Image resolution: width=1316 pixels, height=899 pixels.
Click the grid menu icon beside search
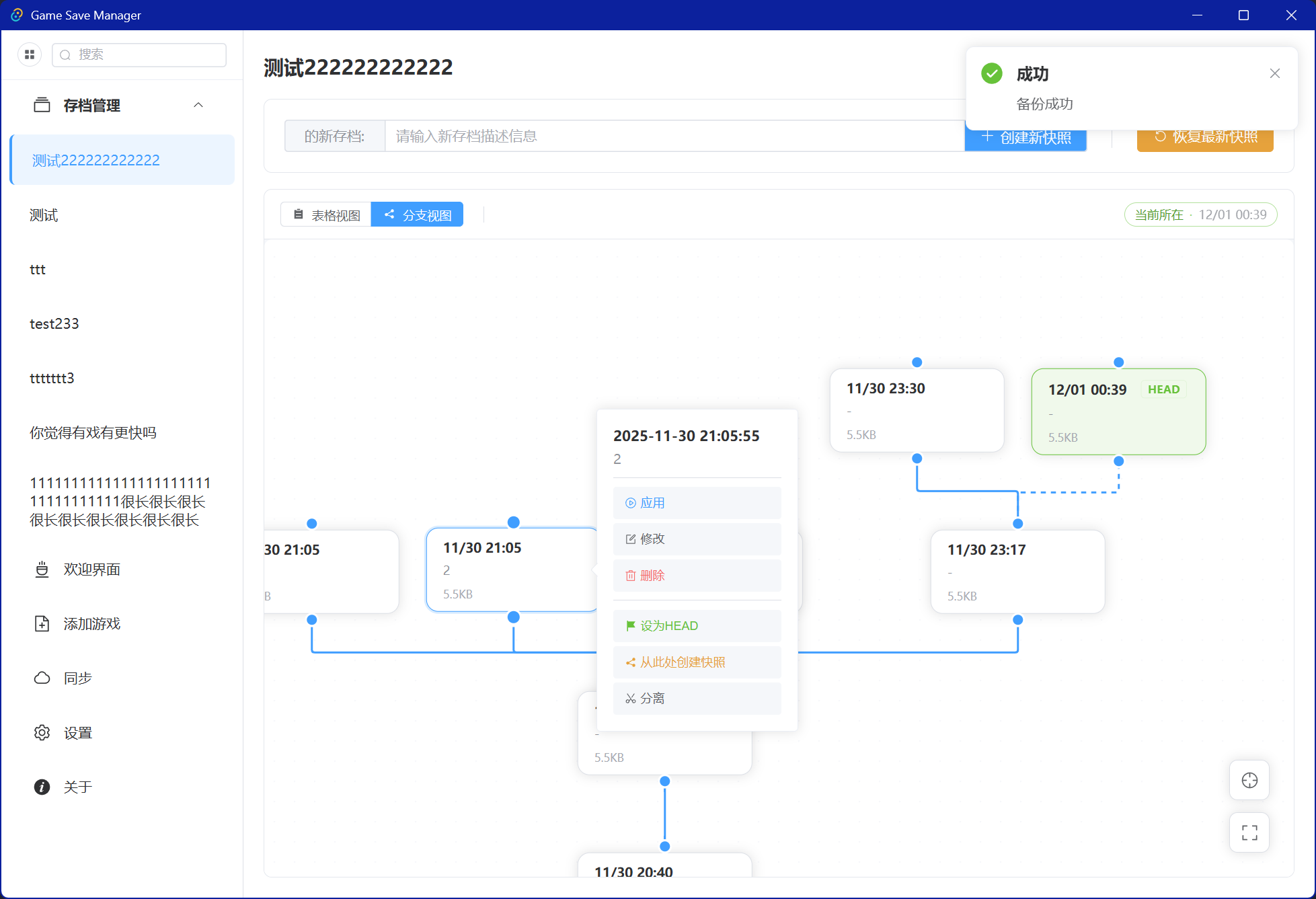(30, 54)
